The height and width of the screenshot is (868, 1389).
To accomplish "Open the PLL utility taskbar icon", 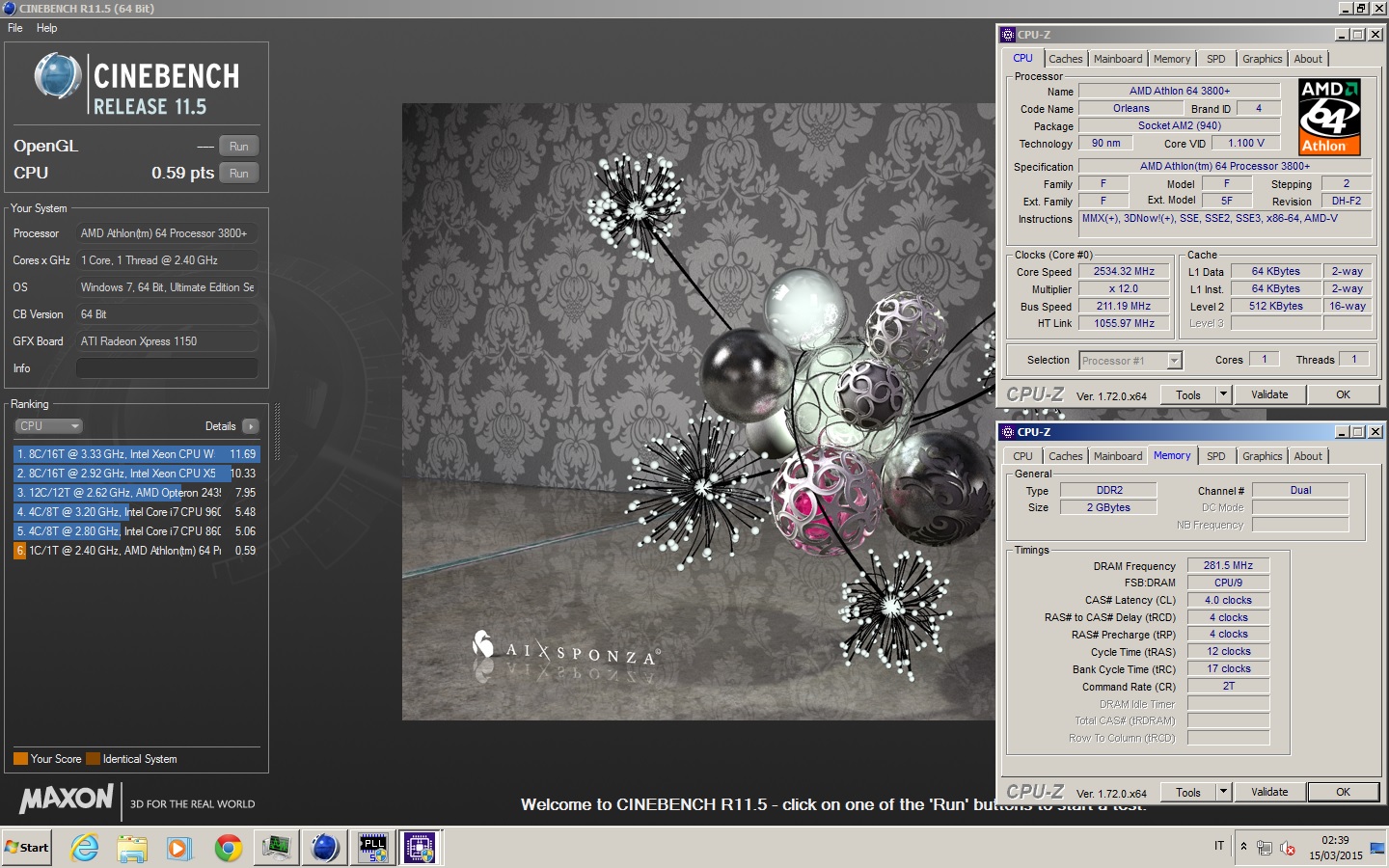I will coord(373,848).
